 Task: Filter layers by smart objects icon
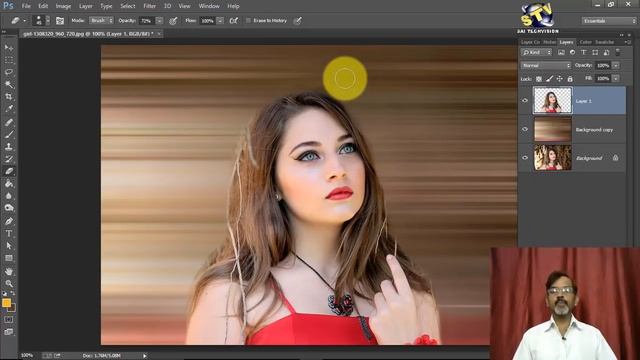607,52
